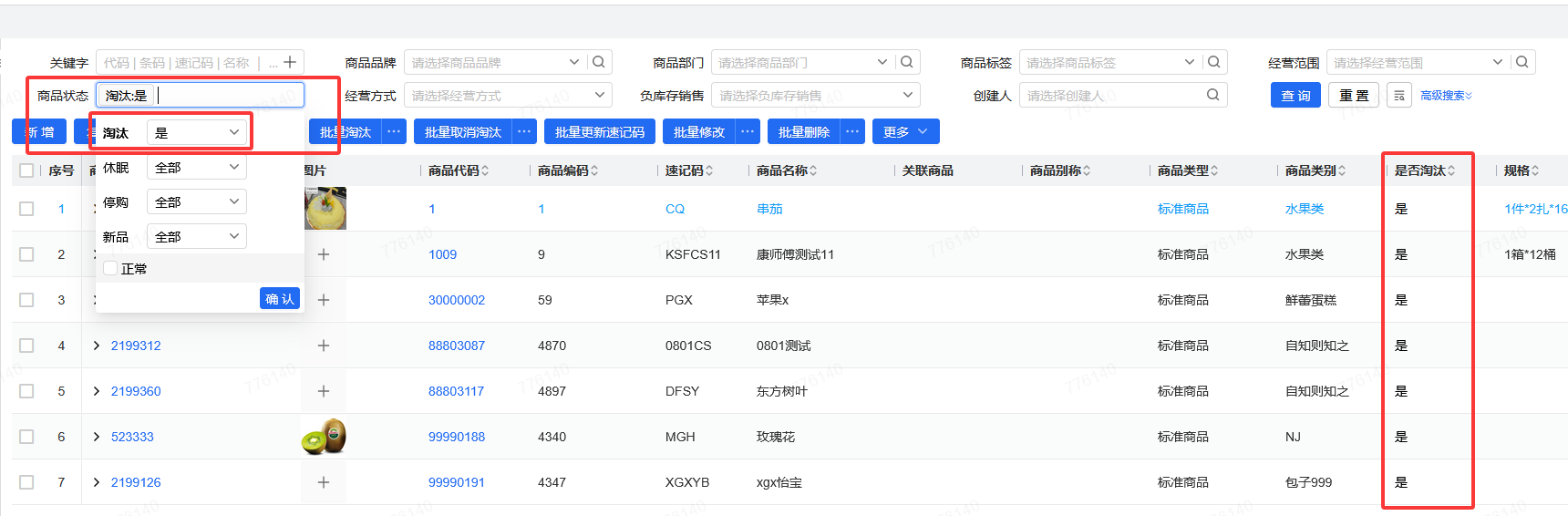Click the search icon beside 商品部门 field

pyautogui.click(x=907, y=62)
